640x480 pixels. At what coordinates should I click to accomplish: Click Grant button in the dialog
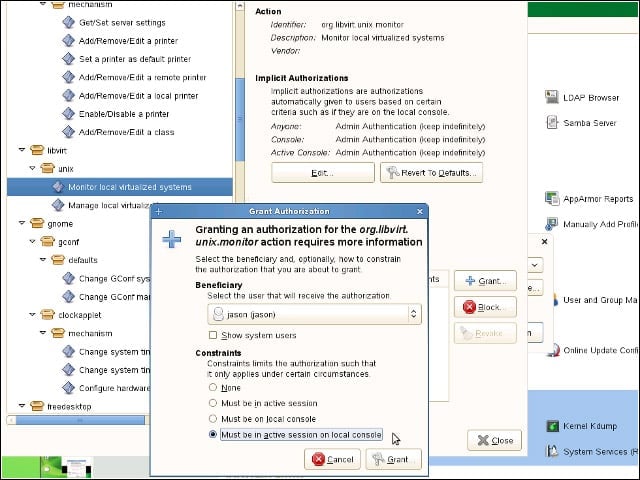(x=393, y=459)
